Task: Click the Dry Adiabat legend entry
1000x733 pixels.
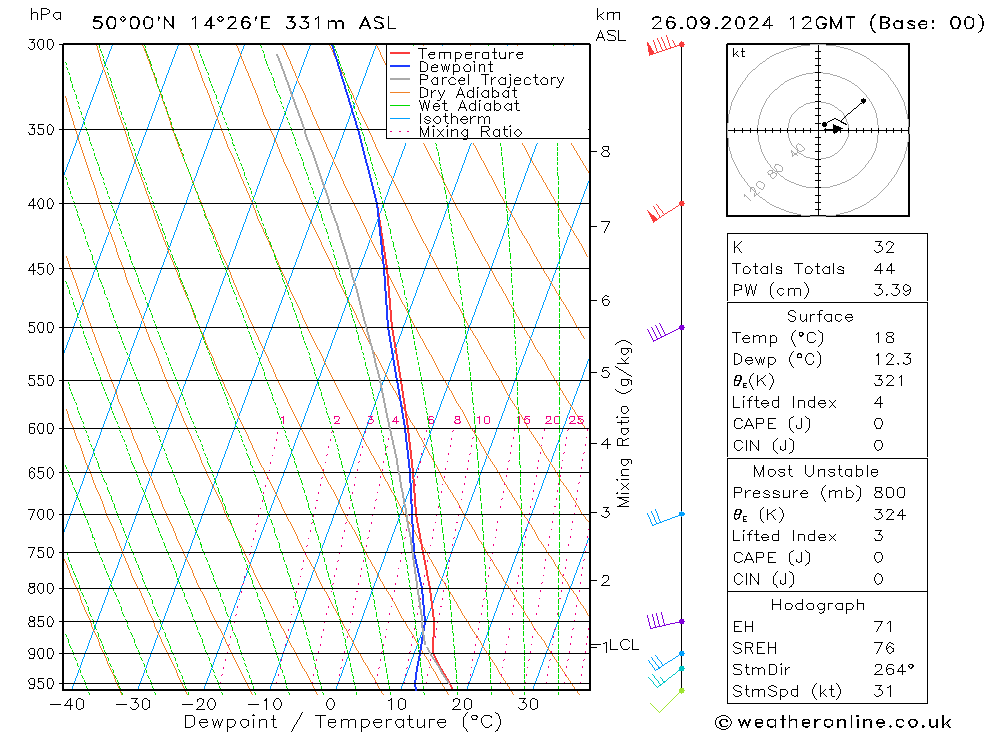Action: coord(453,93)
